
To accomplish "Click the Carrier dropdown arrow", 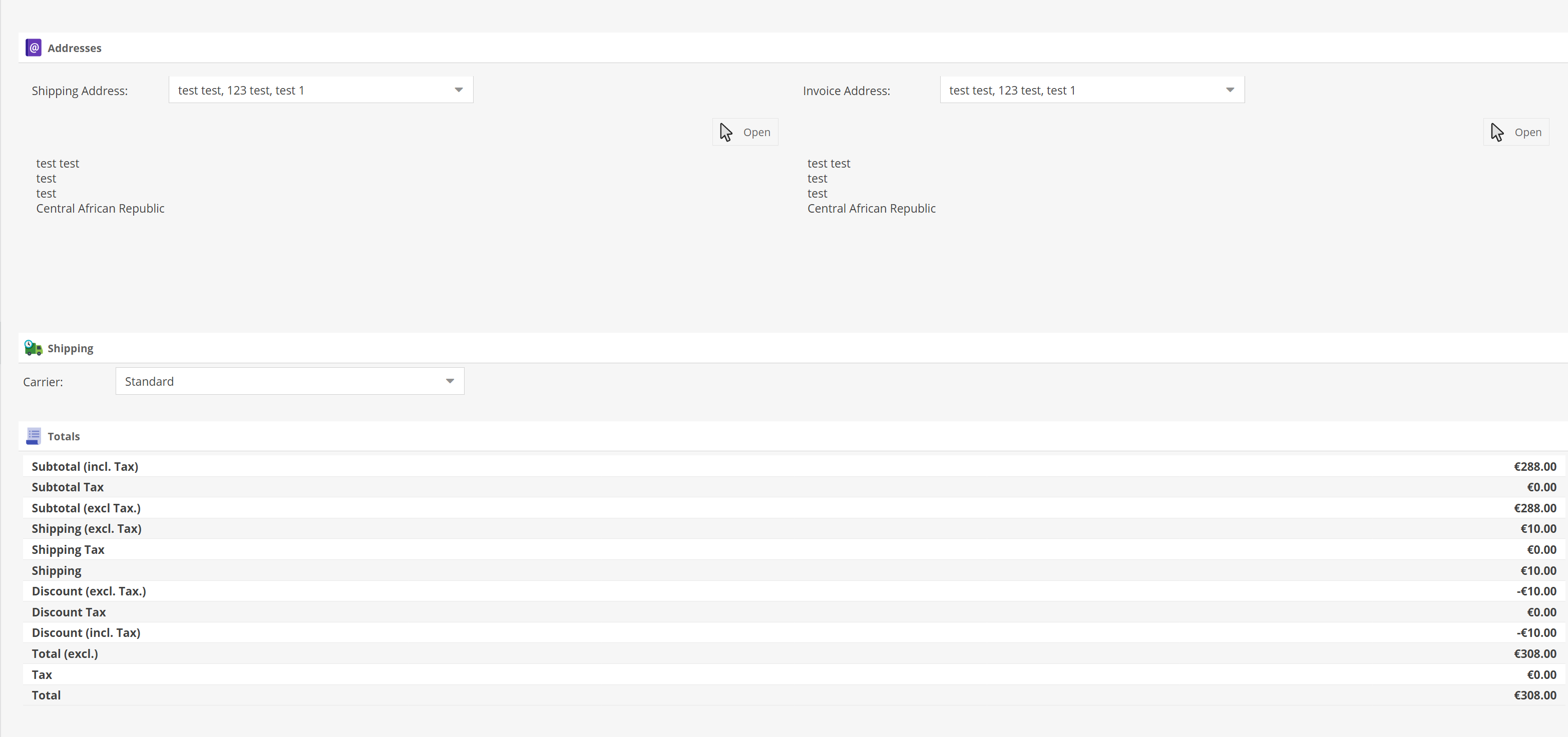I will pos(450,381).
